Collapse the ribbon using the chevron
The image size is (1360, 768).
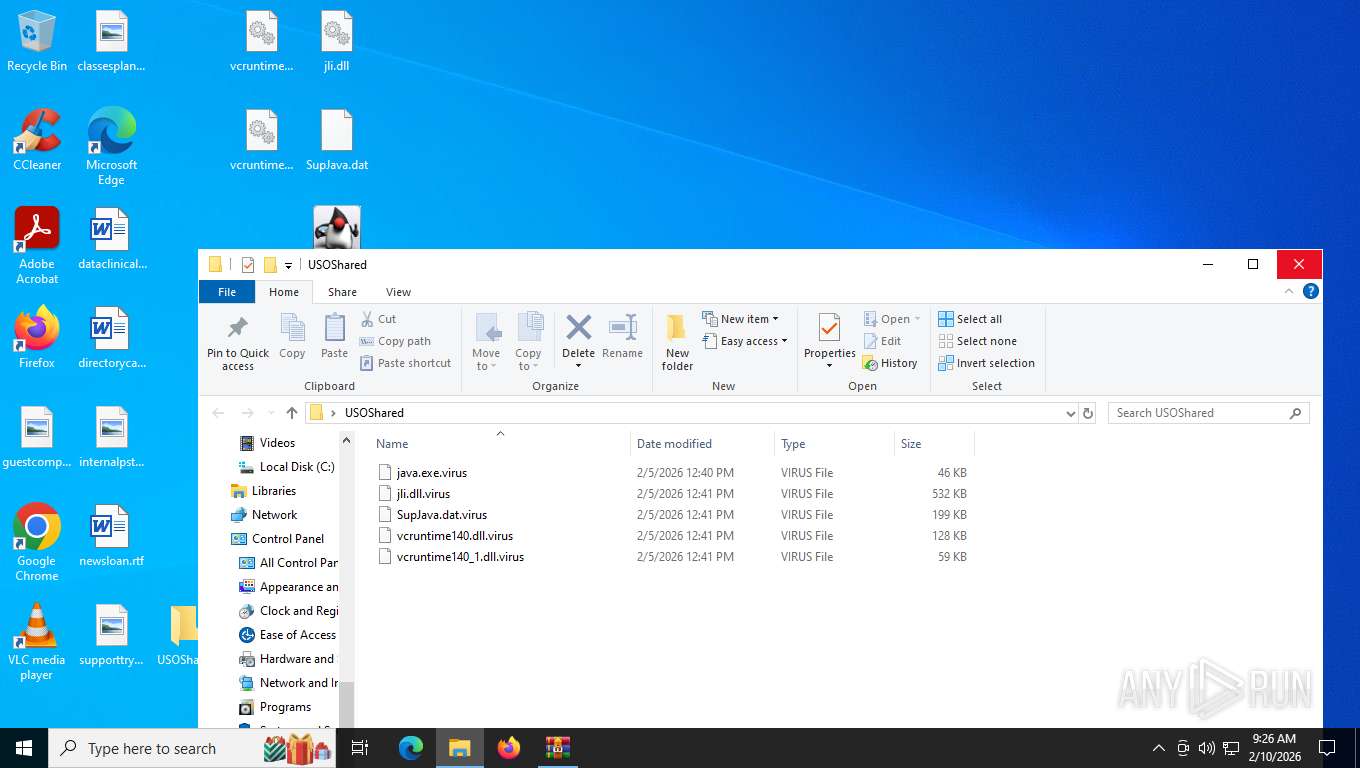tap(1290, 292)
